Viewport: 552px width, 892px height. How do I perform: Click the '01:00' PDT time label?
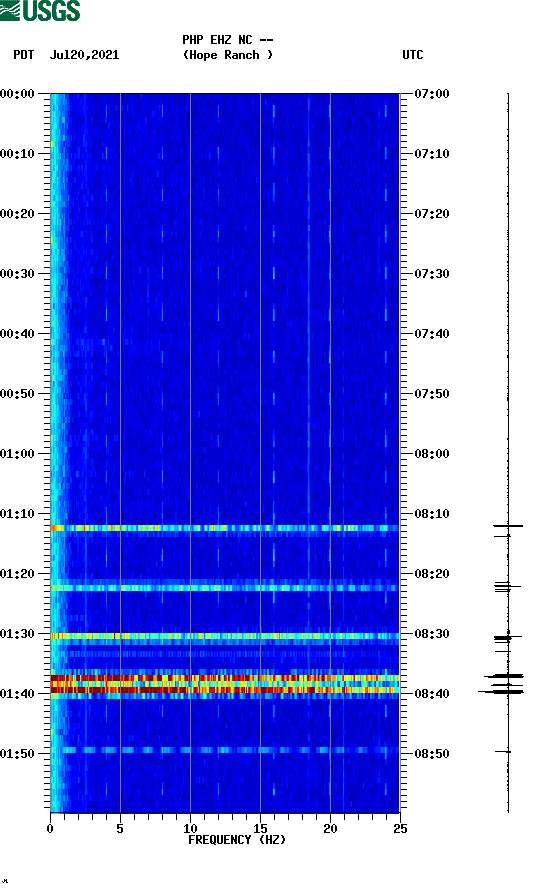pos(18,454)
